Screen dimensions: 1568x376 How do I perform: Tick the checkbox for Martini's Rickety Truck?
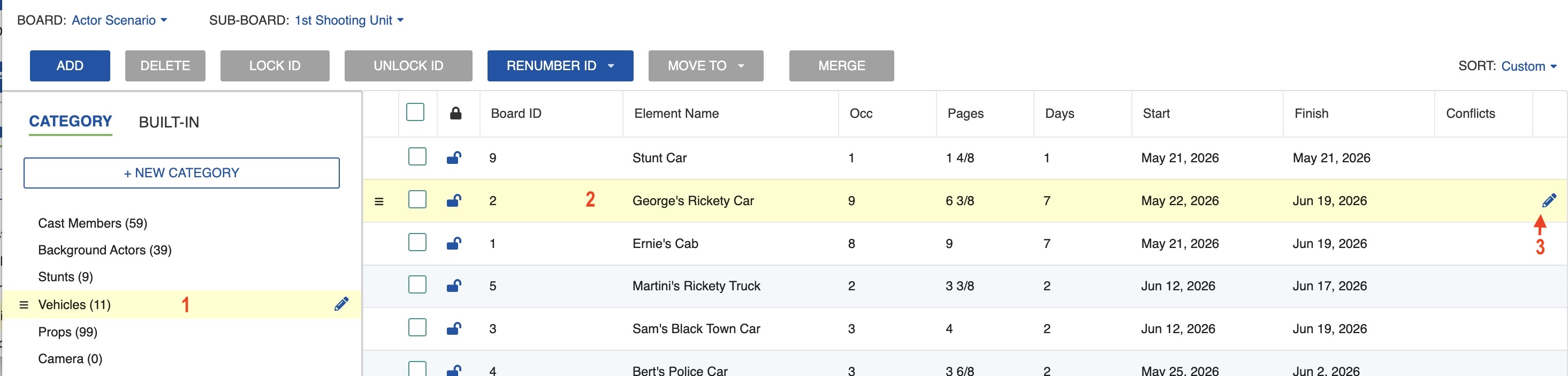(x=417, y=284)
